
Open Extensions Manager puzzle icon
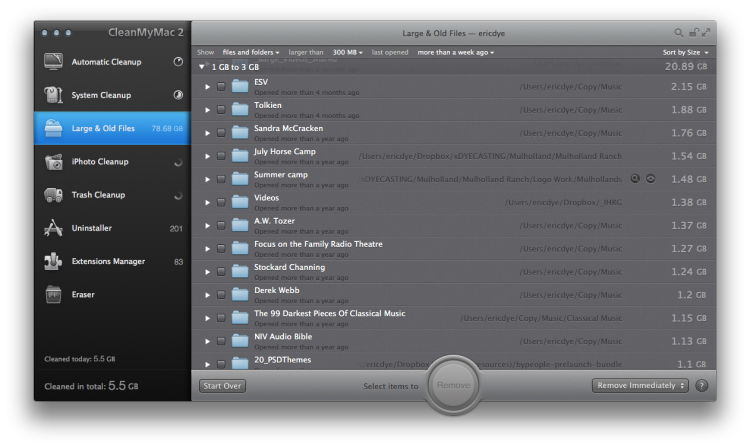(53, 261)
